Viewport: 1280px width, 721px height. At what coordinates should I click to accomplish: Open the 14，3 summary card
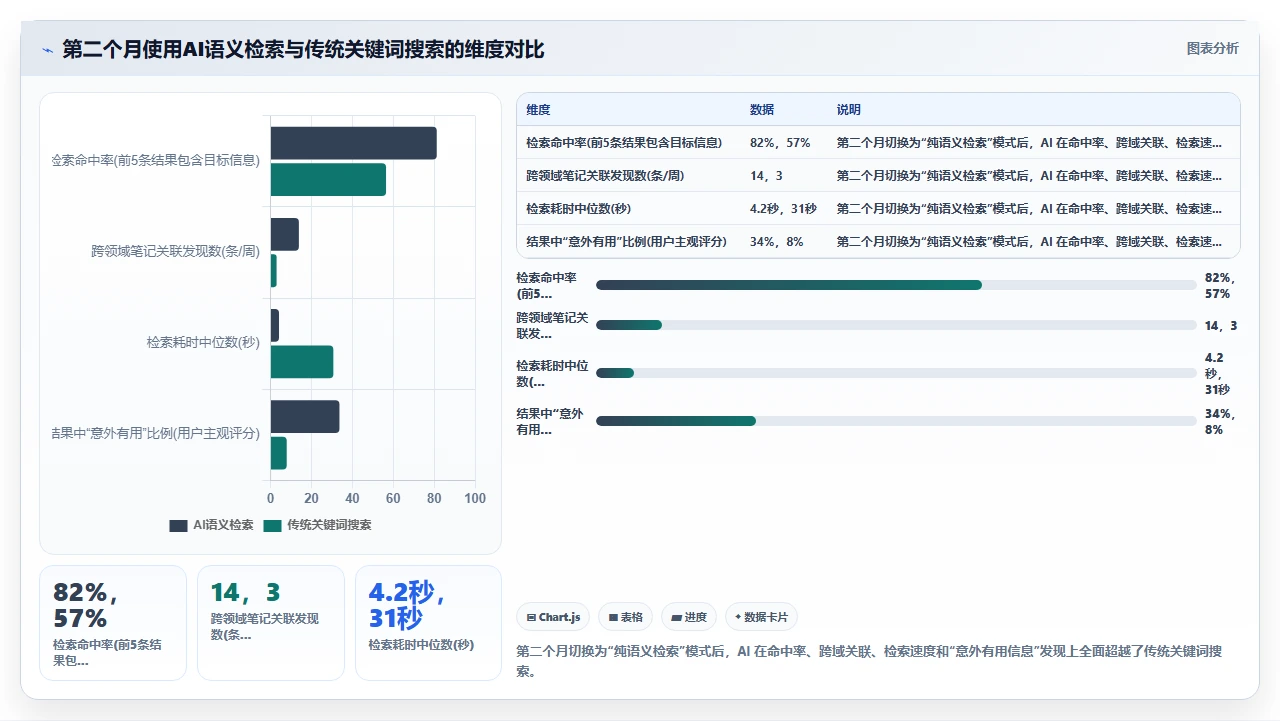tap(271, 623)
